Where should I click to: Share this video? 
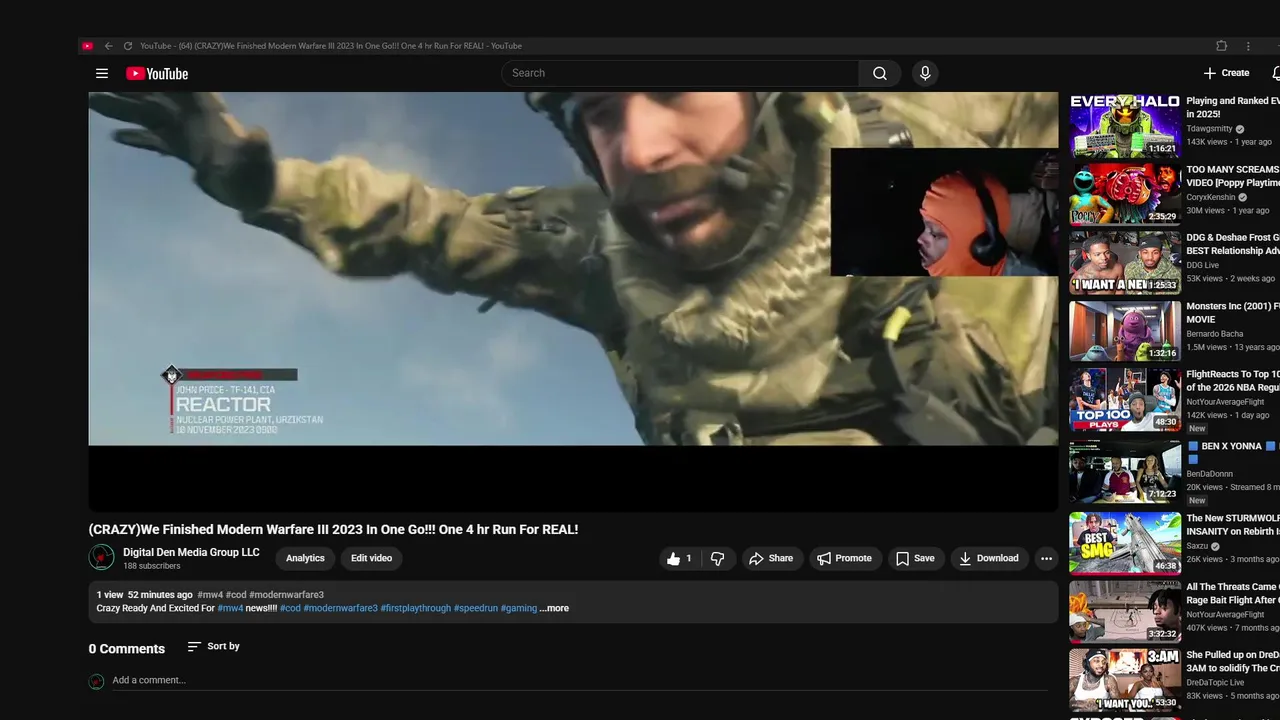tap(771, 559)
